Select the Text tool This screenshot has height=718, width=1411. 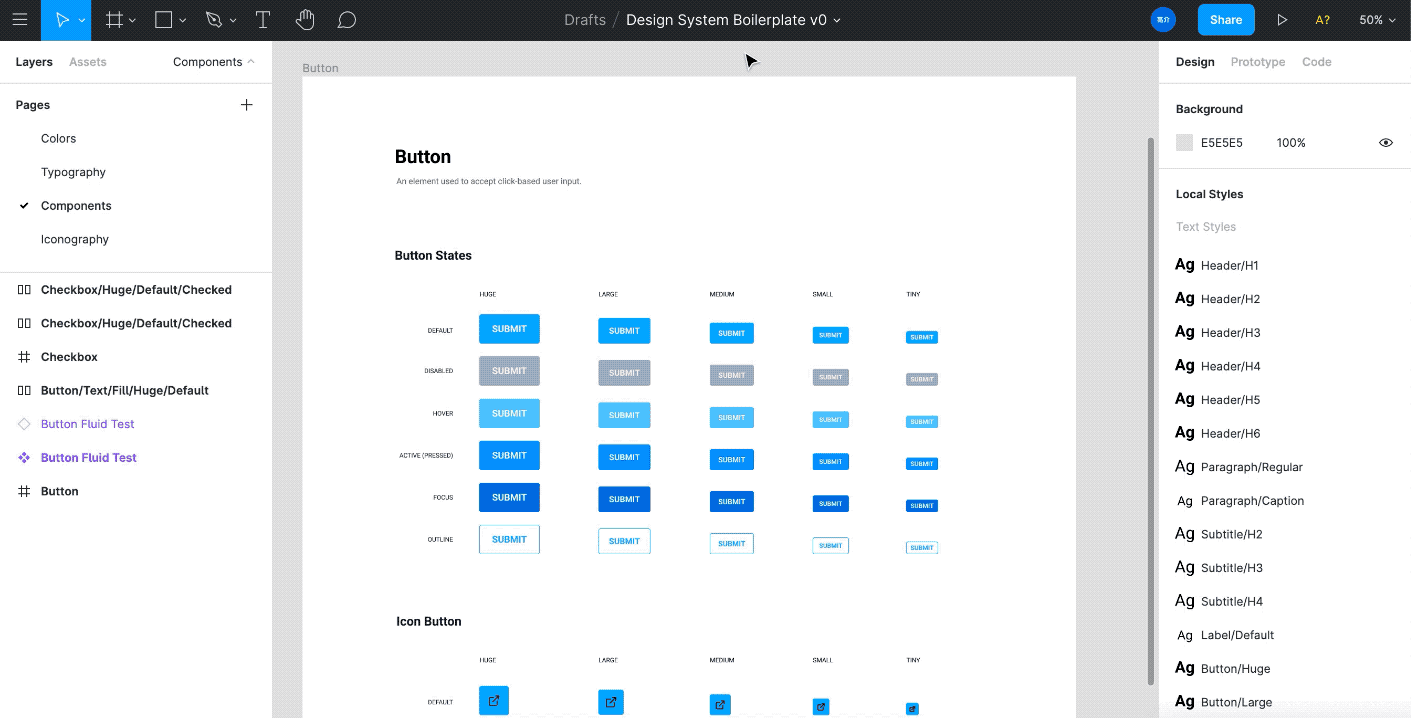click(x=262, y=19)
